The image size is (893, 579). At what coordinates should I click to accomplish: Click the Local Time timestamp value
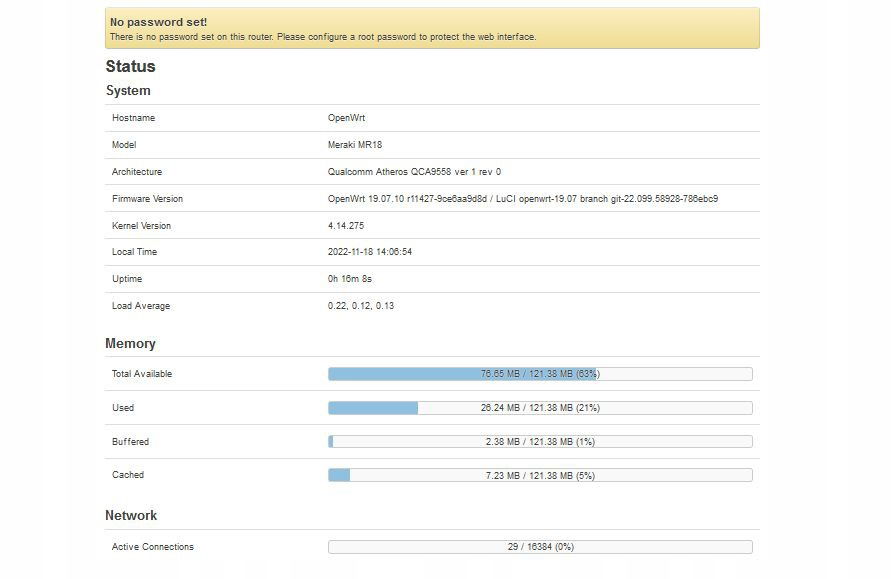[370, 252]
